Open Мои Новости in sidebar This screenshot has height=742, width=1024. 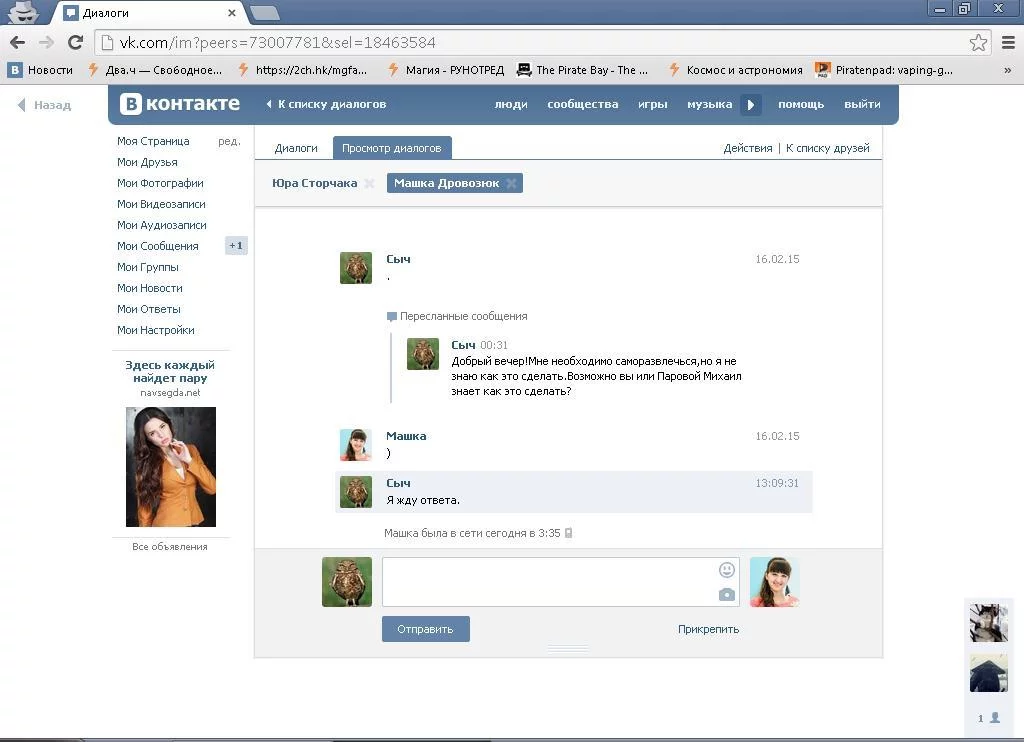(x=150, y=288)
